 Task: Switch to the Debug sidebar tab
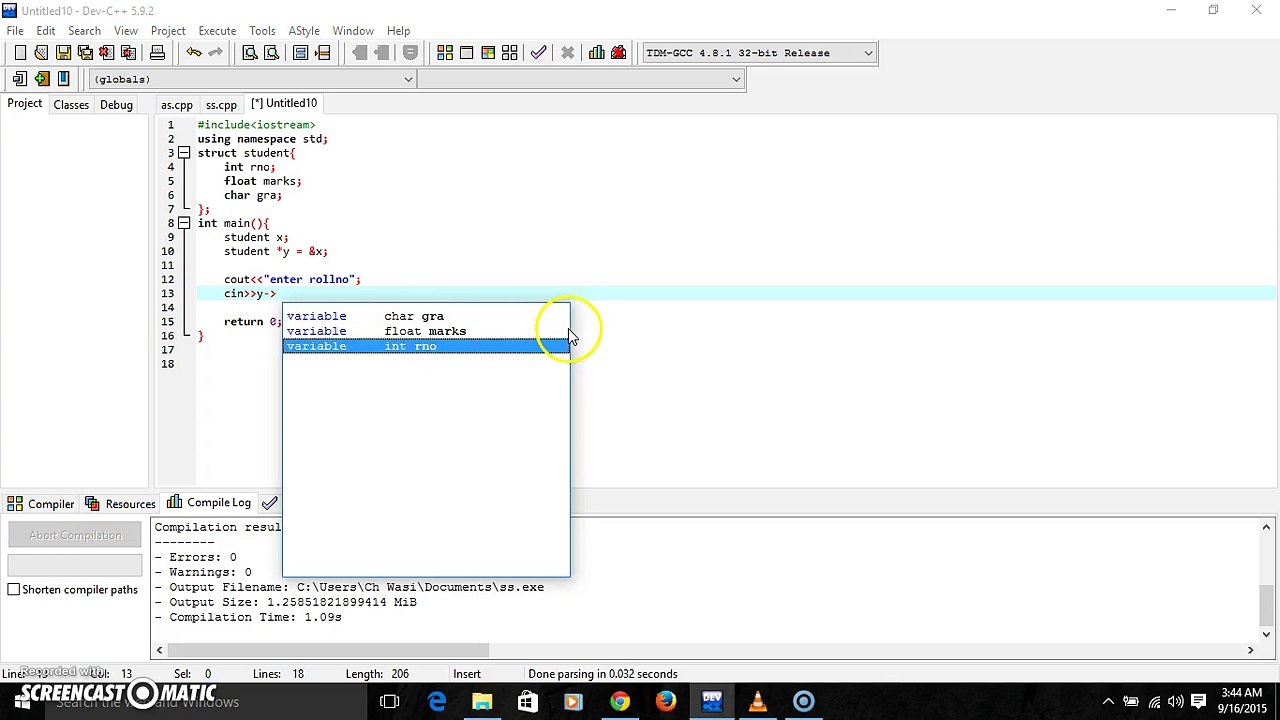point(116,104)
